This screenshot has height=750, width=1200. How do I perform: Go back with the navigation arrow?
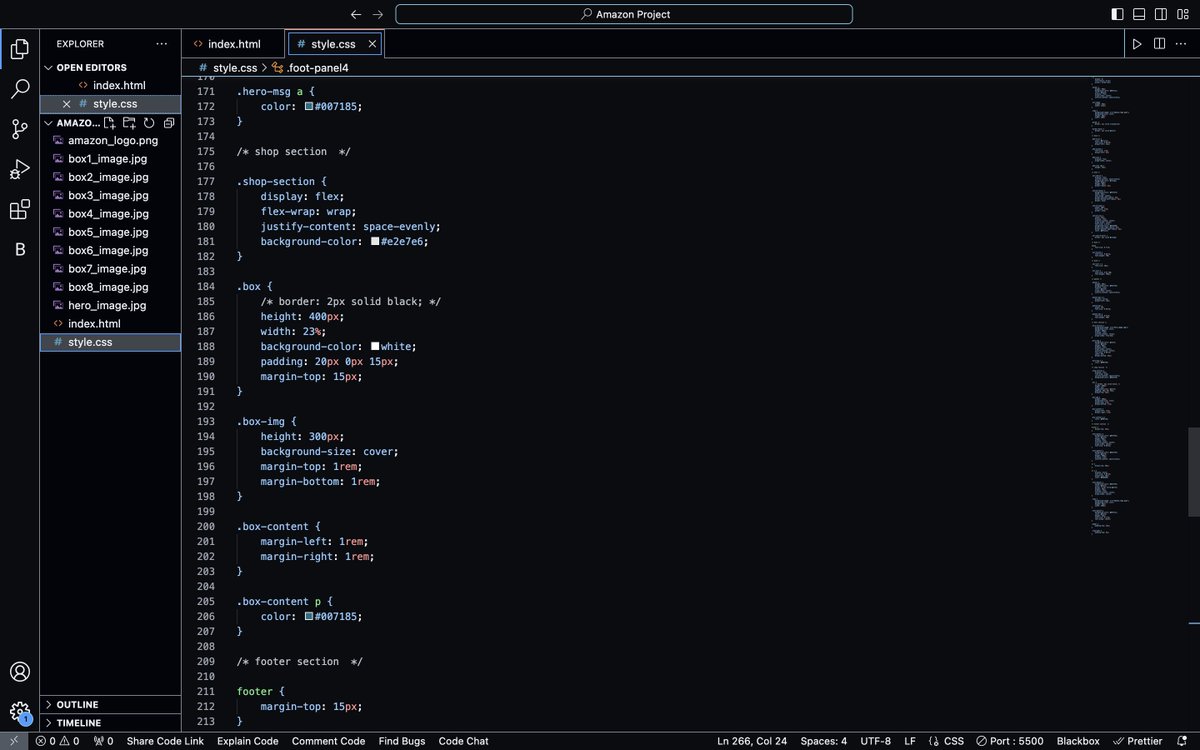click(357, 14)
